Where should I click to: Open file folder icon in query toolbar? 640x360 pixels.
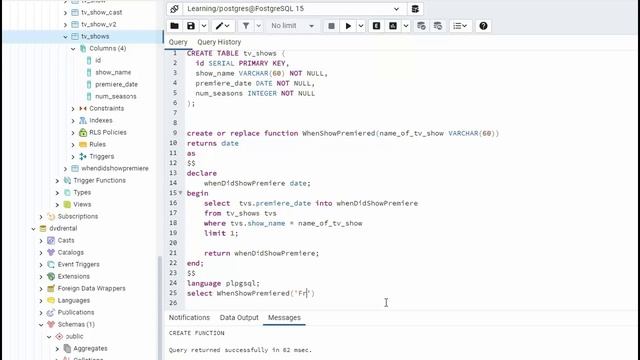tap(174, 26)
